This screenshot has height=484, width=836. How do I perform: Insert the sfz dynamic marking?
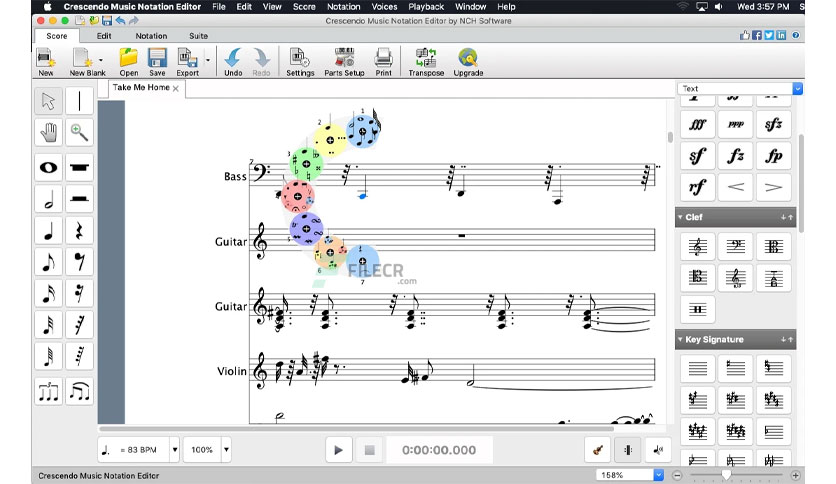pos(774,125)
